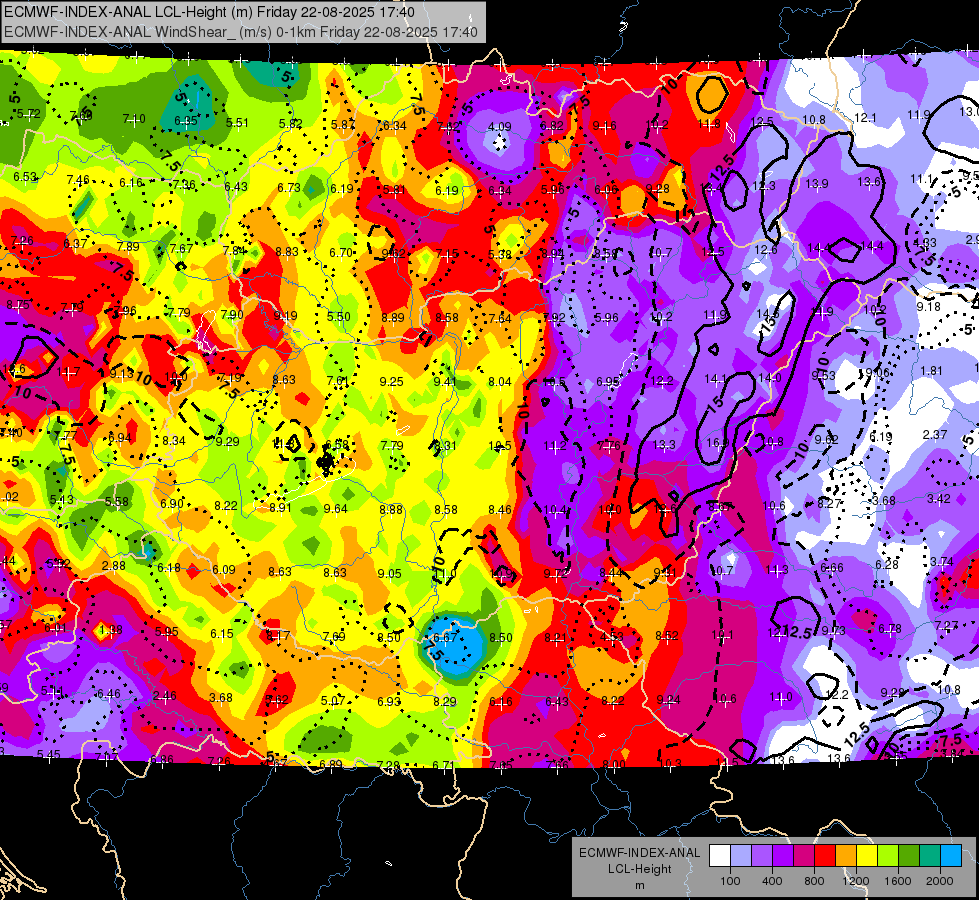Click the lime green legend swatch
Screen dimensions: 979x900
888,856
